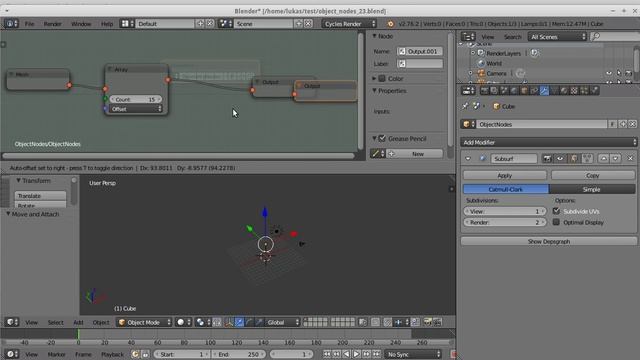The height and width of the screenshot is (360, 640).
Task: Apply the Subsurf modifier
Action: coord(505,175)
